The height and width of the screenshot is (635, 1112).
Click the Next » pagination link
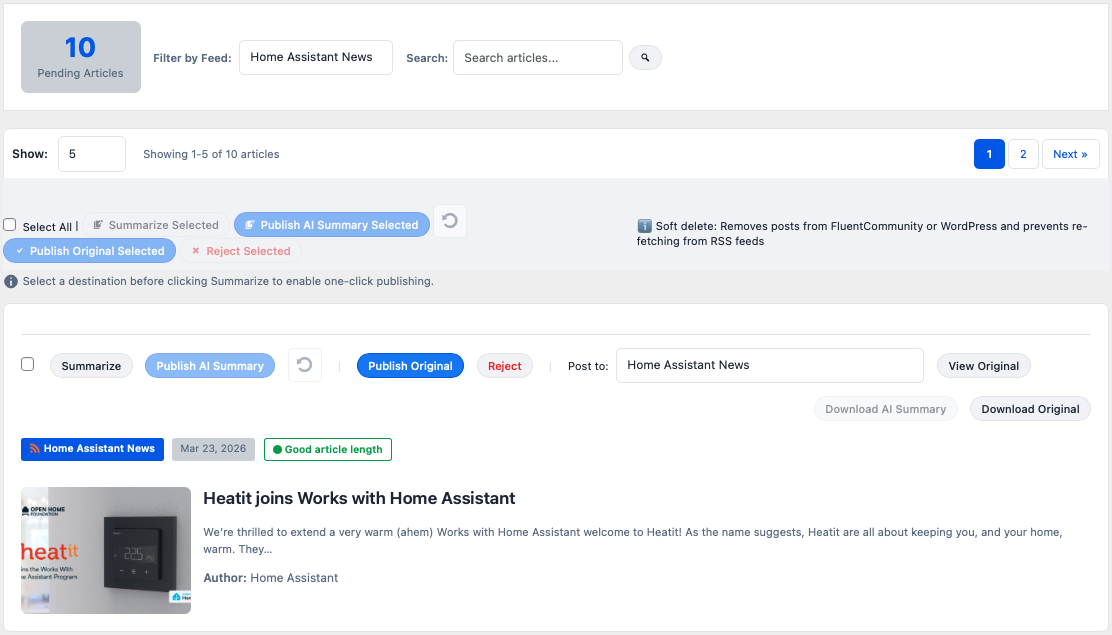pyautogui.click(x=1070, y=154)
